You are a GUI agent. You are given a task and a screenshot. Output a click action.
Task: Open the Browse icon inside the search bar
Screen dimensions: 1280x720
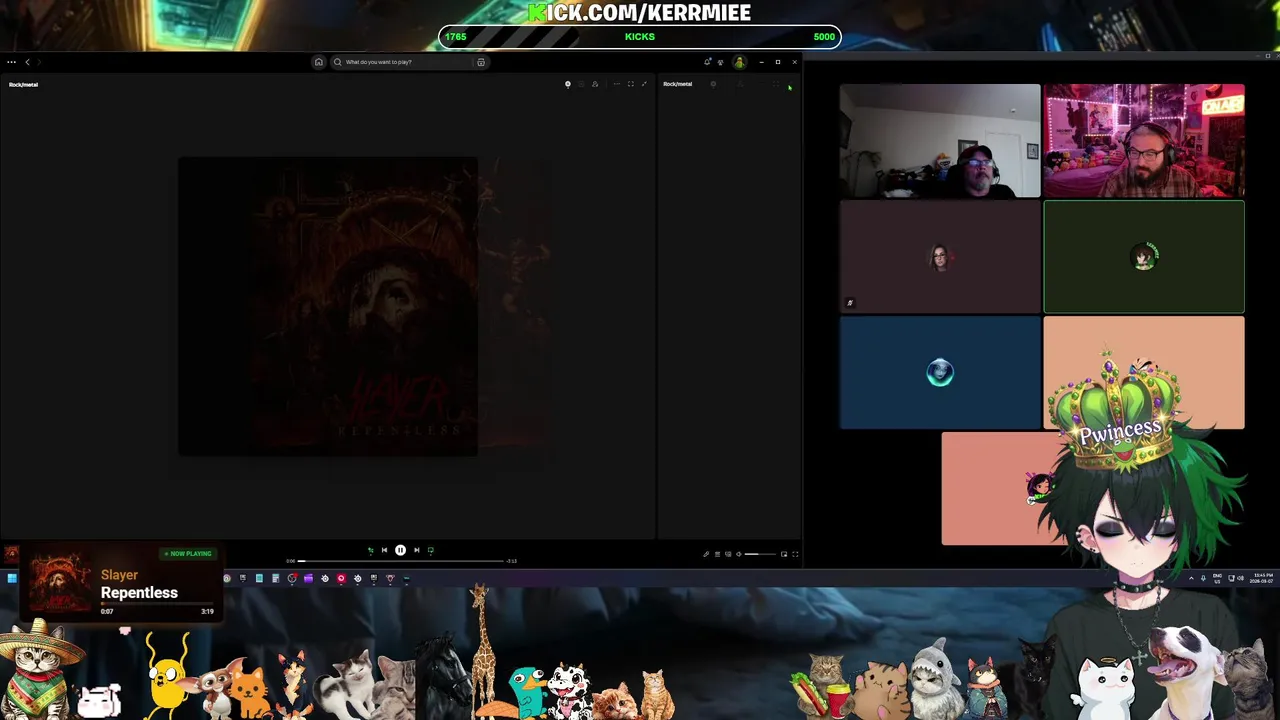point(481,62)
